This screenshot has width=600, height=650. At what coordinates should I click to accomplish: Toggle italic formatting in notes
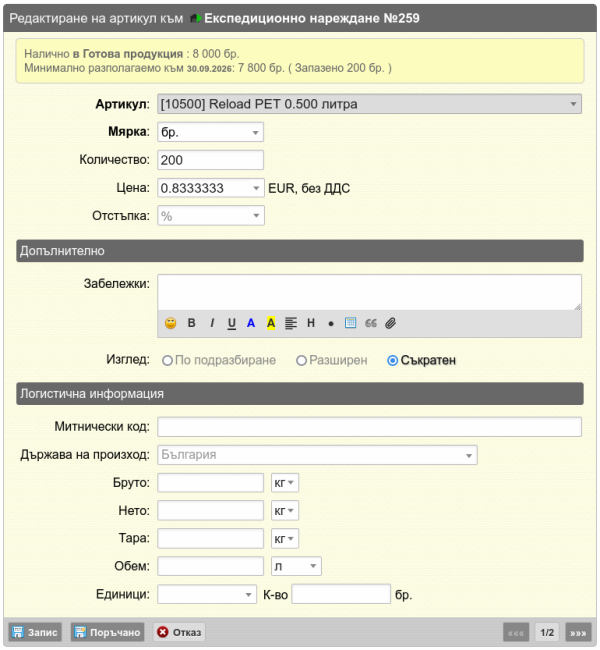(x=212, y=323)
